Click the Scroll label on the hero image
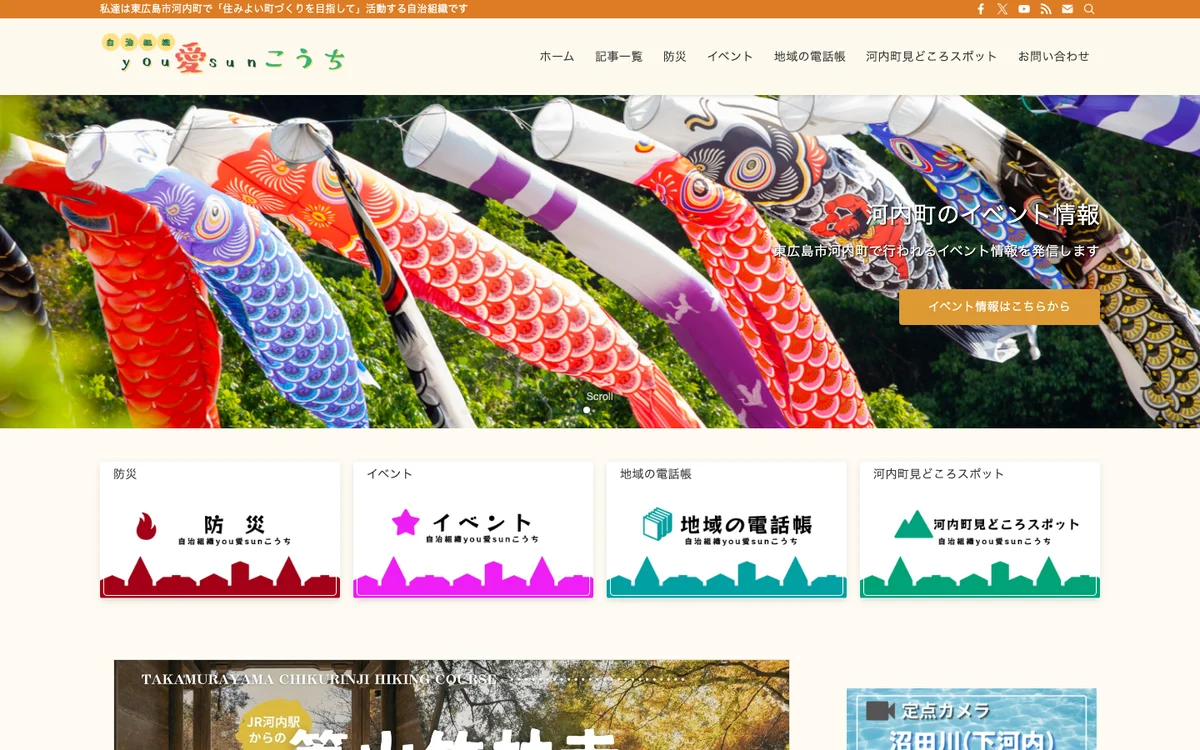The height and width of the screenshot is (750, 1200). point(600,396)
